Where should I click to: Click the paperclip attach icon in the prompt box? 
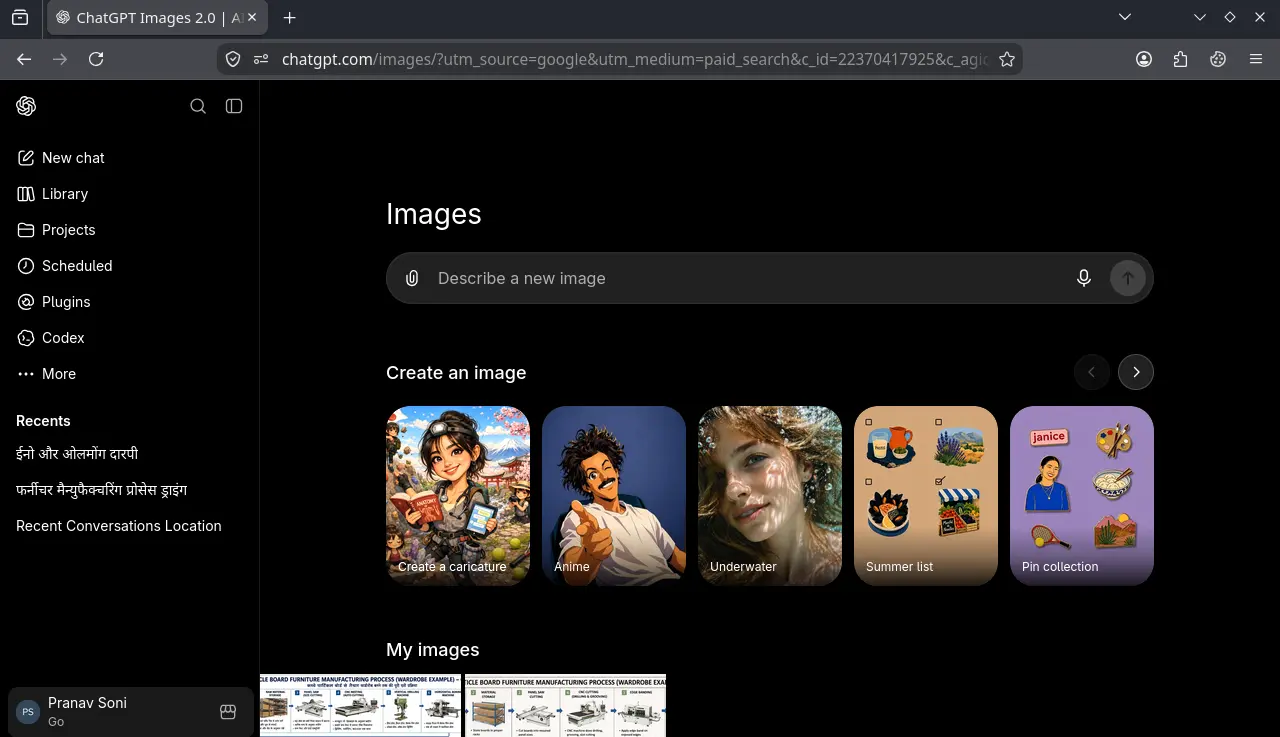coord(412,278)
